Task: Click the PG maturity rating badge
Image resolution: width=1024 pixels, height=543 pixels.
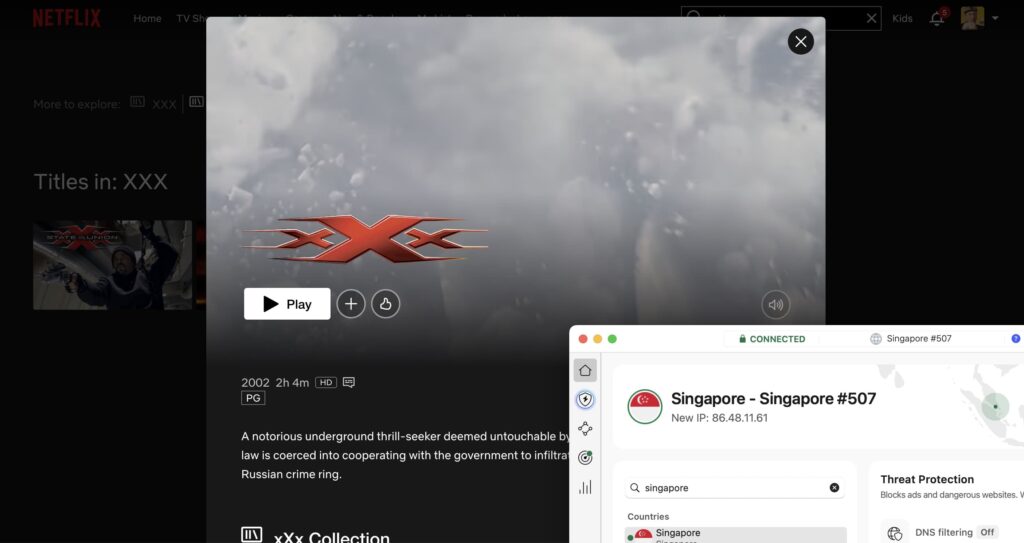Action: (253, 398)
